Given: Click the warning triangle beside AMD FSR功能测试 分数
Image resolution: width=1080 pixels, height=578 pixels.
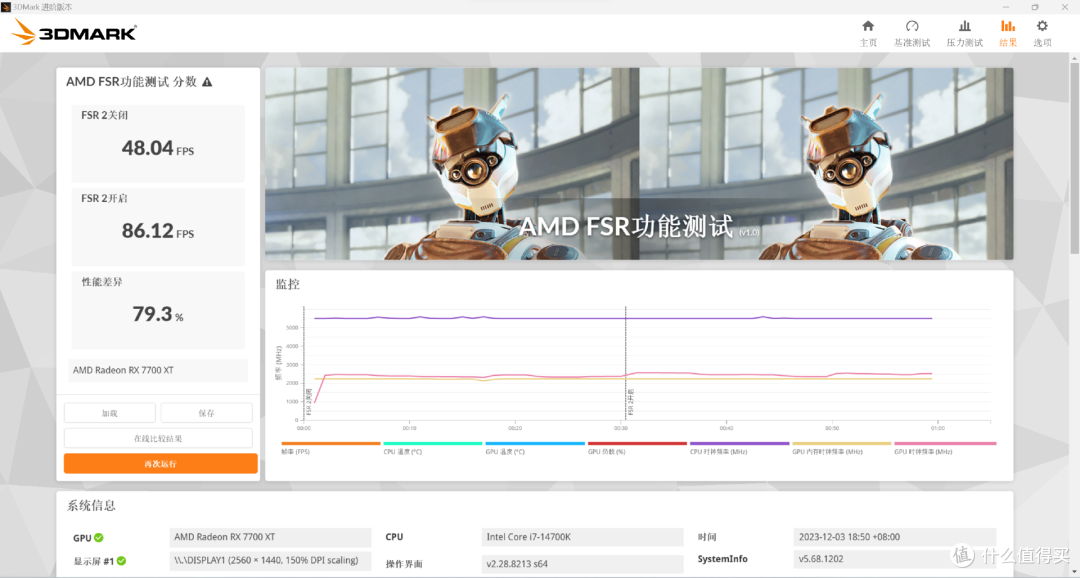Looking at the screenshot, I should 207,82.
